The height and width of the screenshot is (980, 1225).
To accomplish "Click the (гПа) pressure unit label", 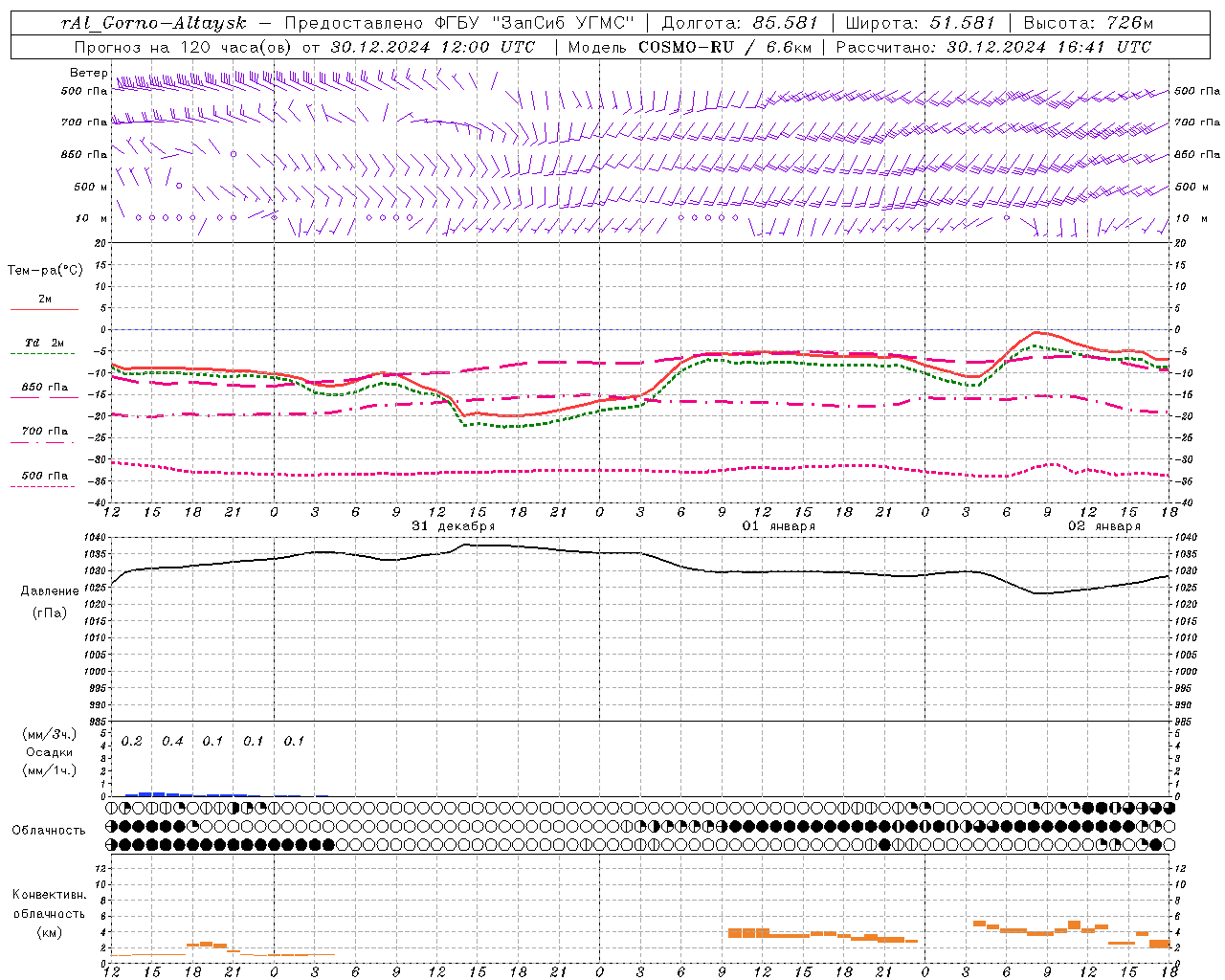I will [49, 612].
